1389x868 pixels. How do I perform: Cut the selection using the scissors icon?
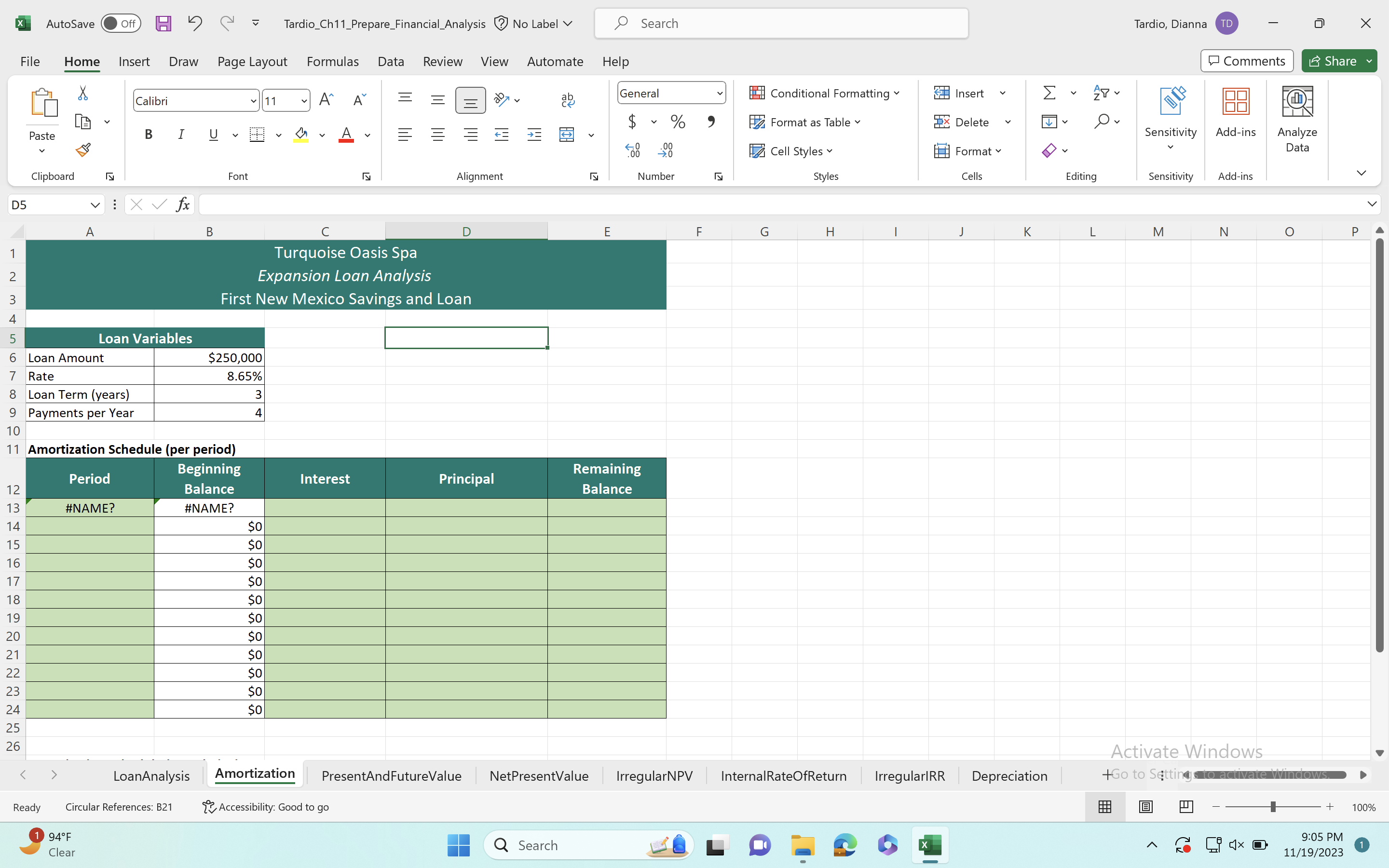(82, 93)
